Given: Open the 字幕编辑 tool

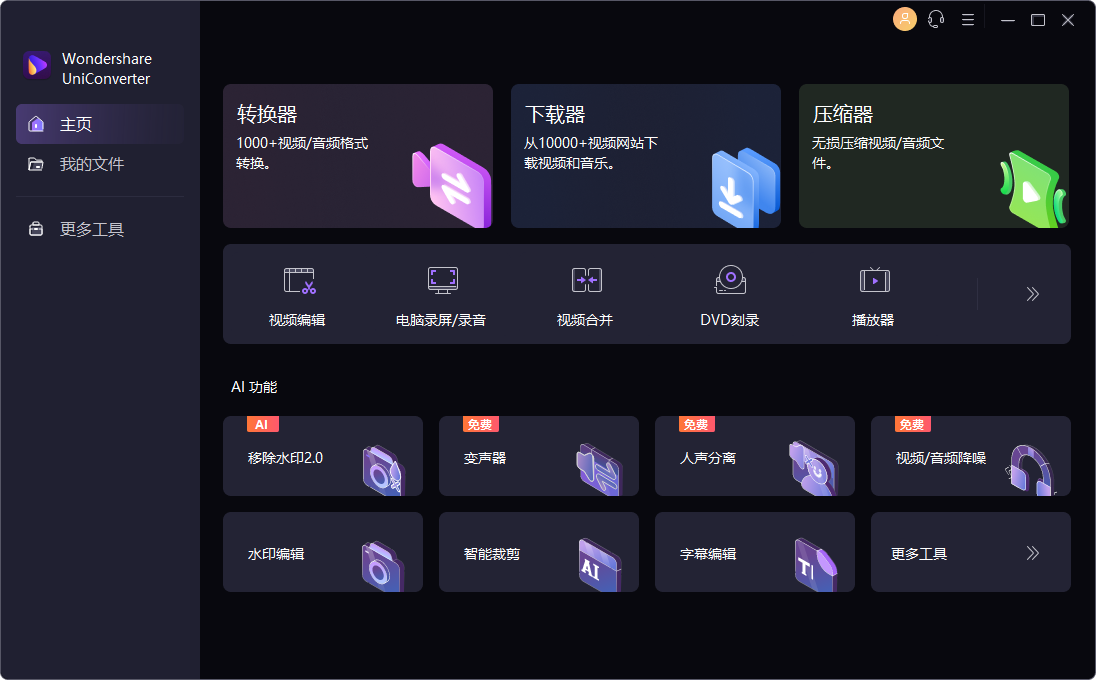Looking at the screenshot, I should coord(754,552).
